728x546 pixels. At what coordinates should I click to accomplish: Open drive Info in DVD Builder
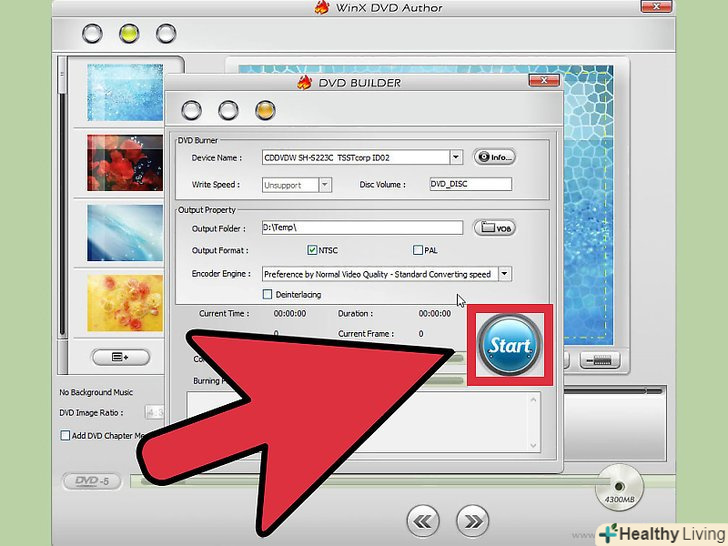pos(494,157)
